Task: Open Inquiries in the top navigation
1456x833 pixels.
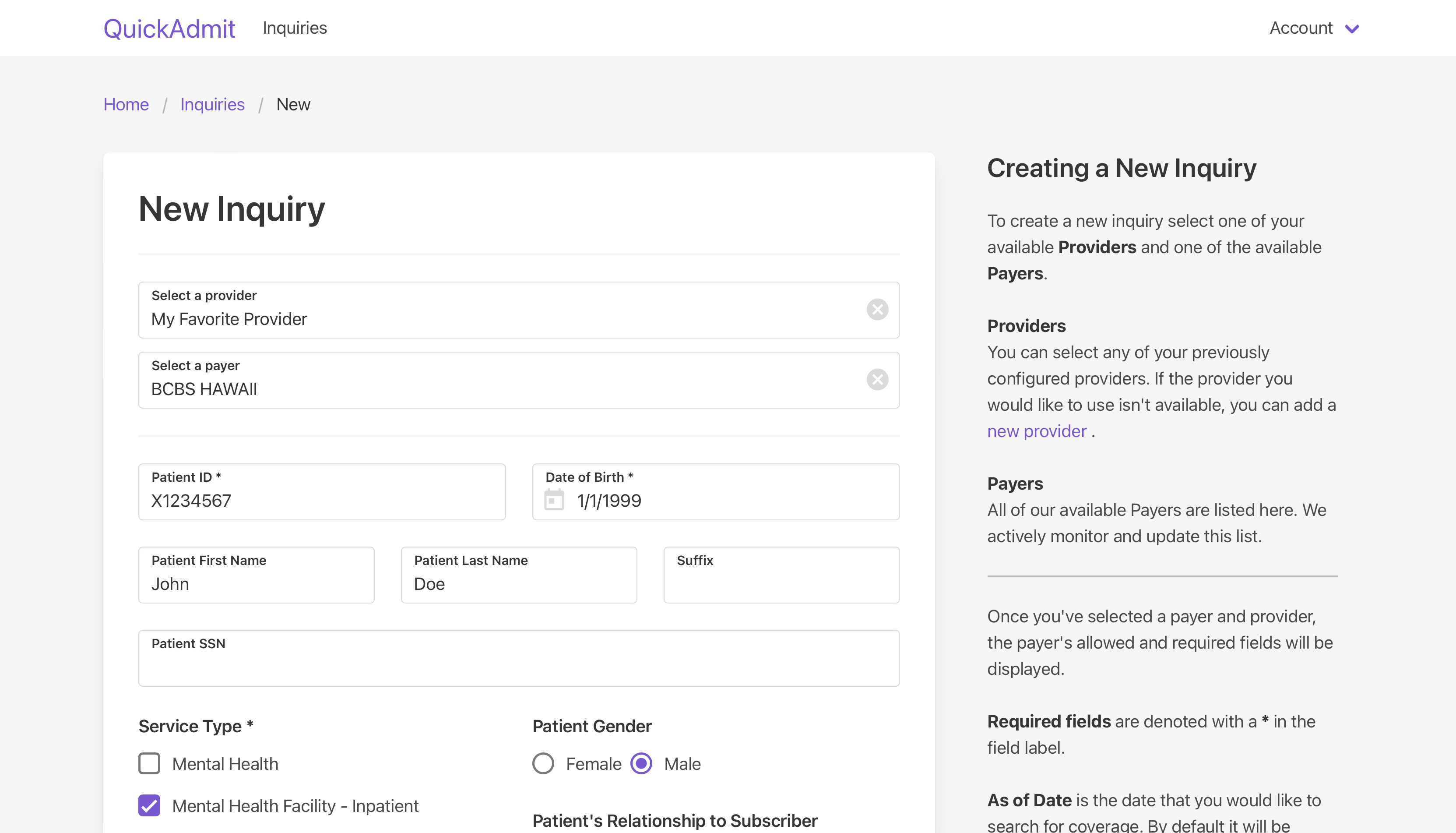Action: pyautogui.click(x=295, y=28)
